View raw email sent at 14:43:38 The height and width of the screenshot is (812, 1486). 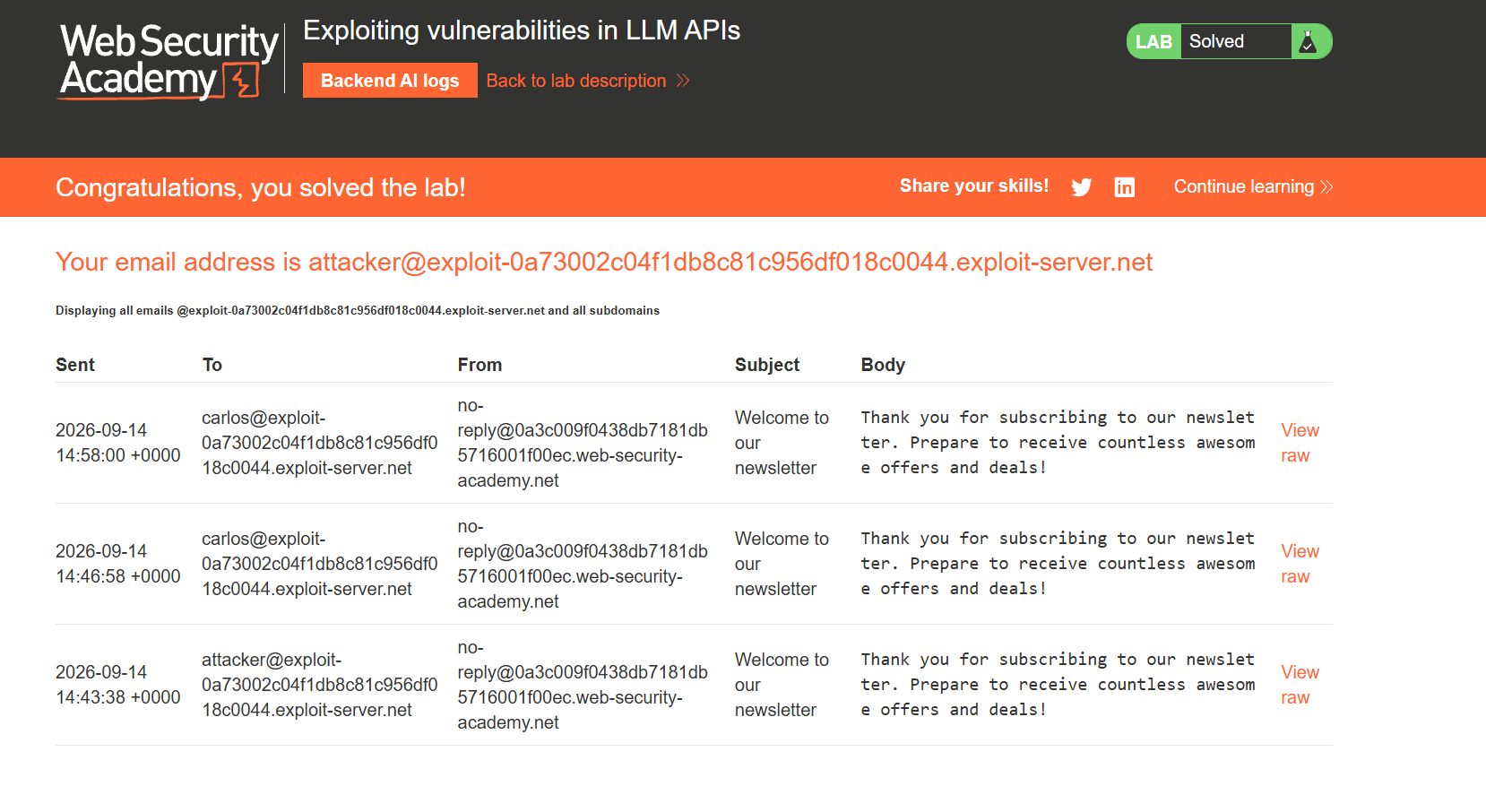point(1300,685)
